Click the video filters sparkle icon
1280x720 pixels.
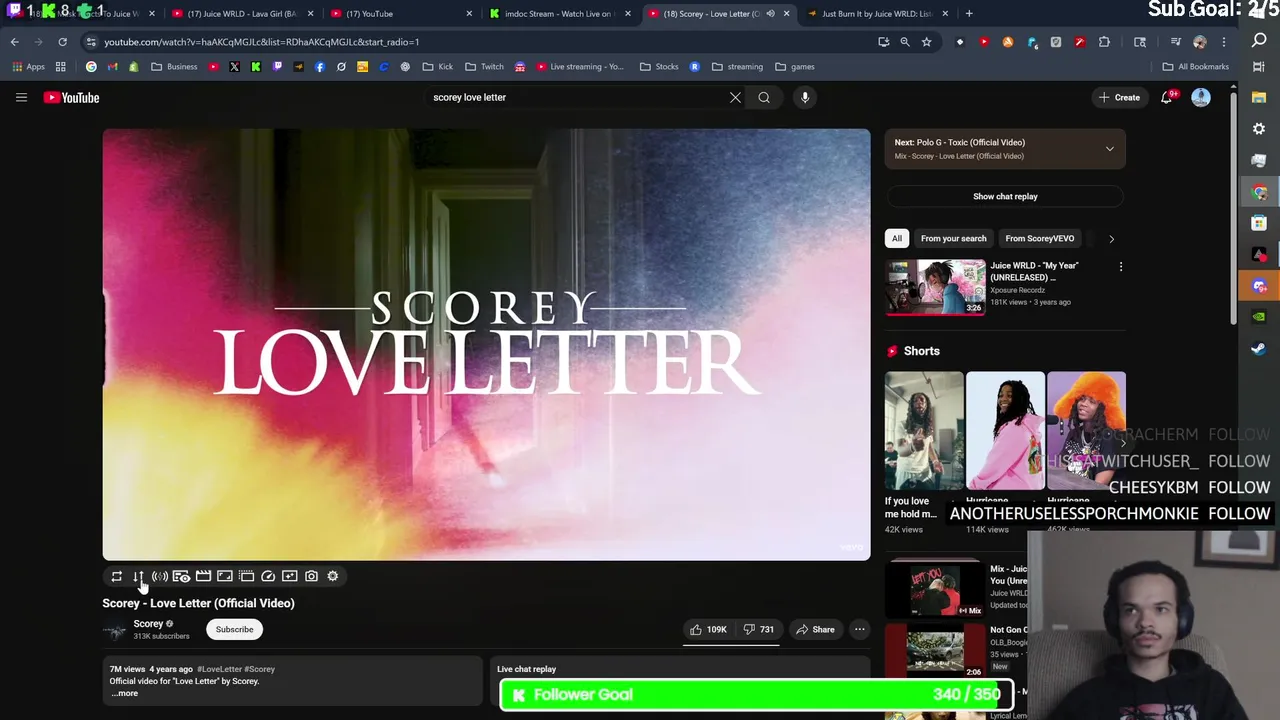click(x=290, y=576)
